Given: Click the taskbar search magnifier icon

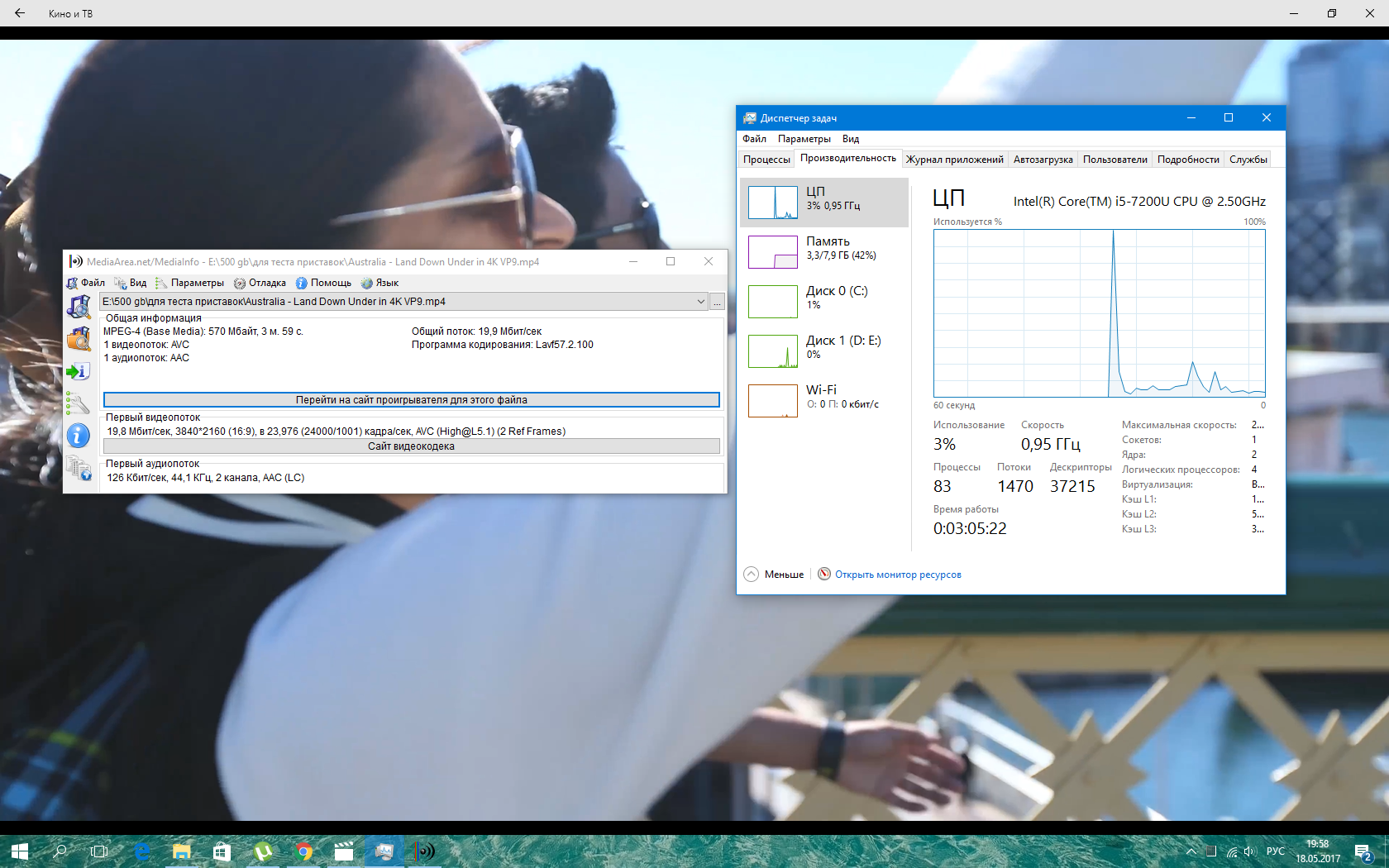Looking at the screenshot, I should tap(60, 851).
